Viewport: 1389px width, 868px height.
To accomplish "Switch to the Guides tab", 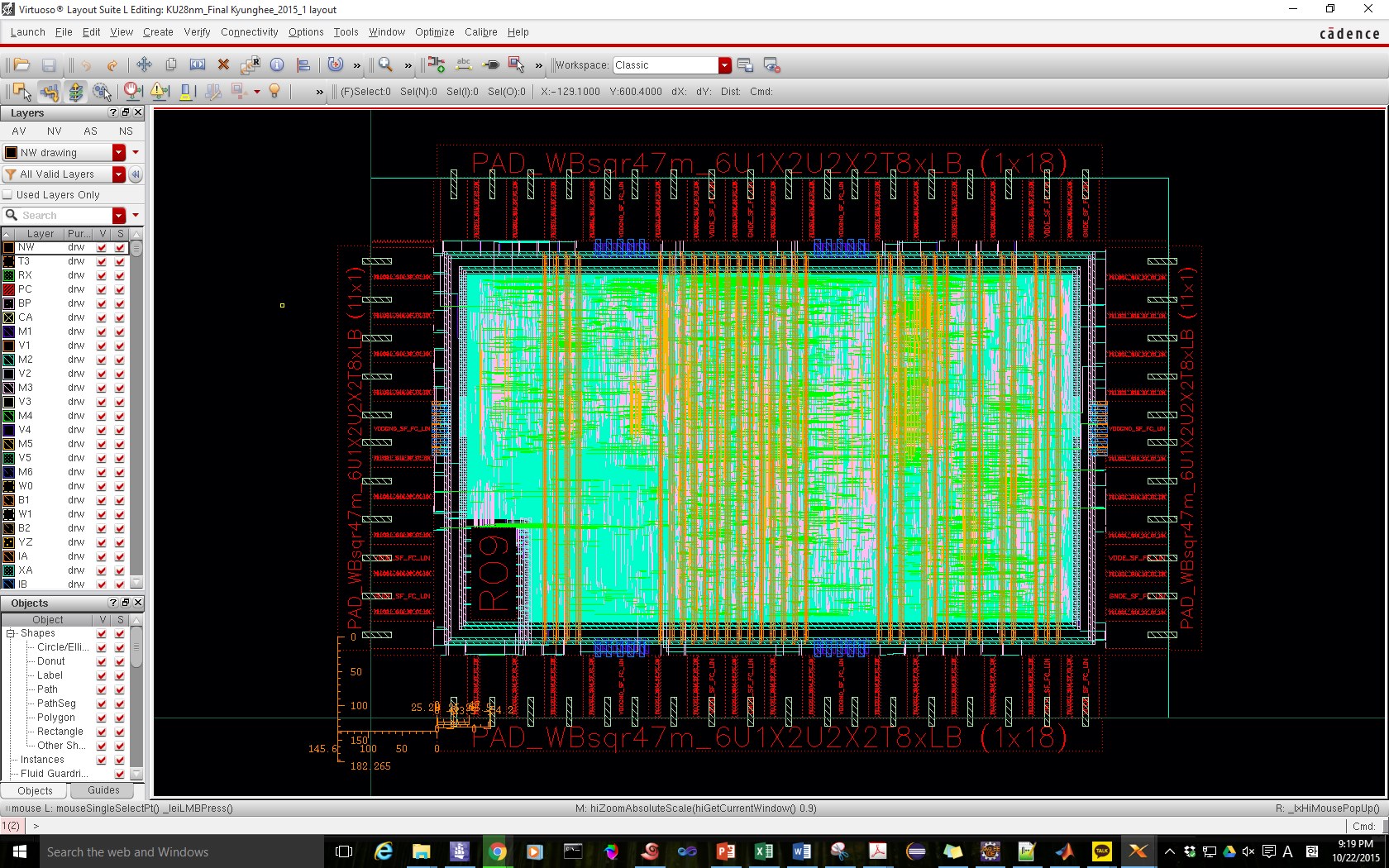I will (103, 790).
